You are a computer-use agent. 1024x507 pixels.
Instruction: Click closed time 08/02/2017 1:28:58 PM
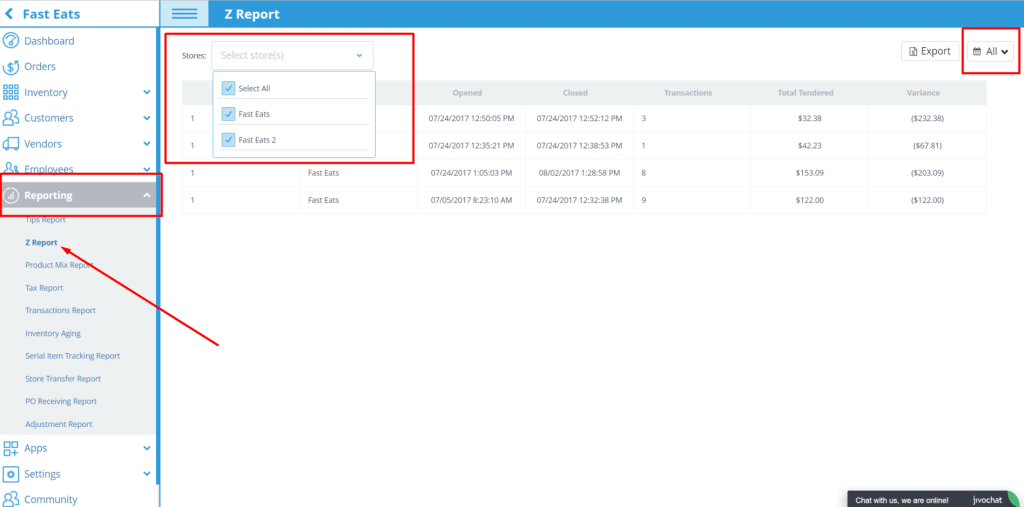point(579,173)
